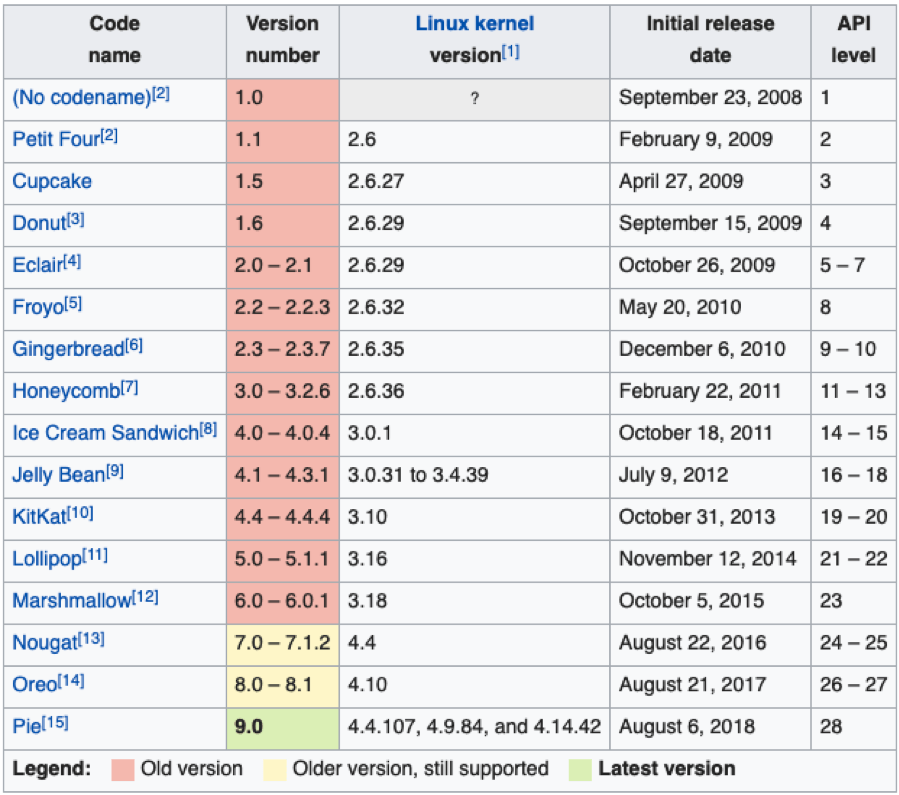Click the green "9.0" version cell

(283, 728)
